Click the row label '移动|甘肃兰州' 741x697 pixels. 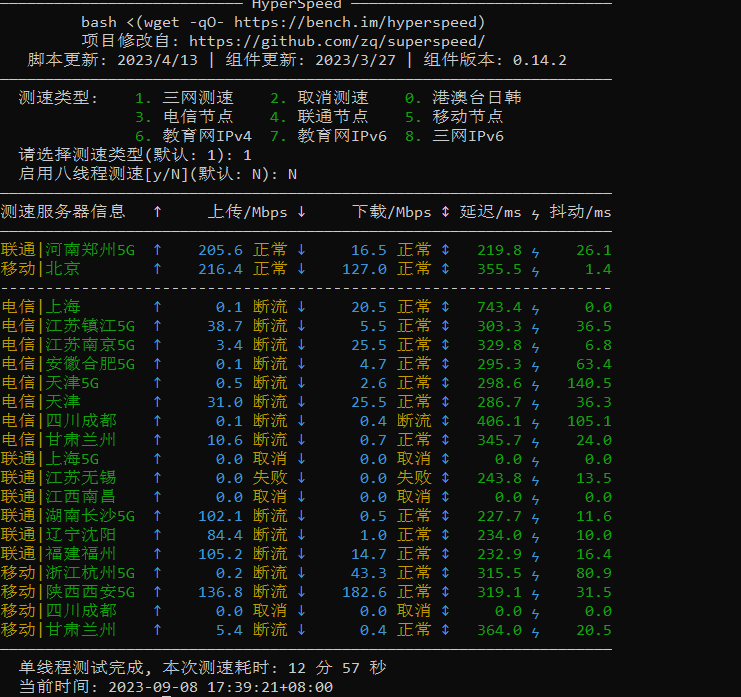tap(59, 630)
